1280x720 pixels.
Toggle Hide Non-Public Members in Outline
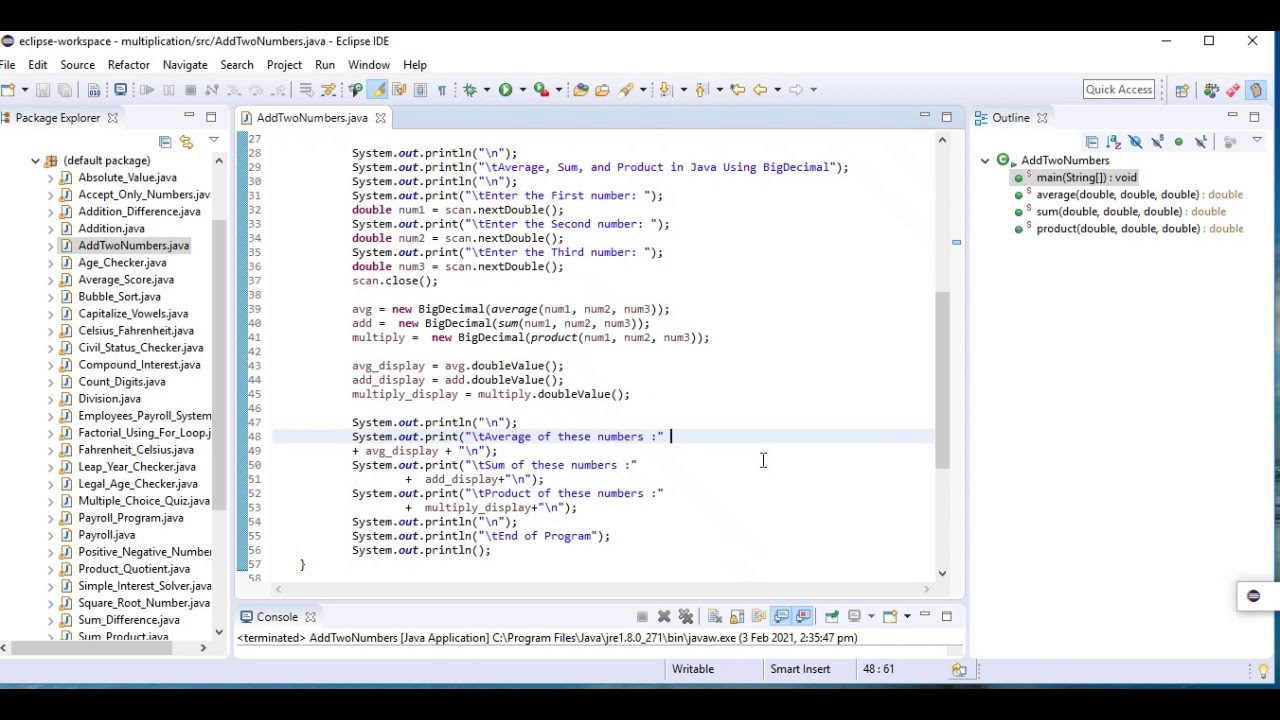(x=1178, y=142)
